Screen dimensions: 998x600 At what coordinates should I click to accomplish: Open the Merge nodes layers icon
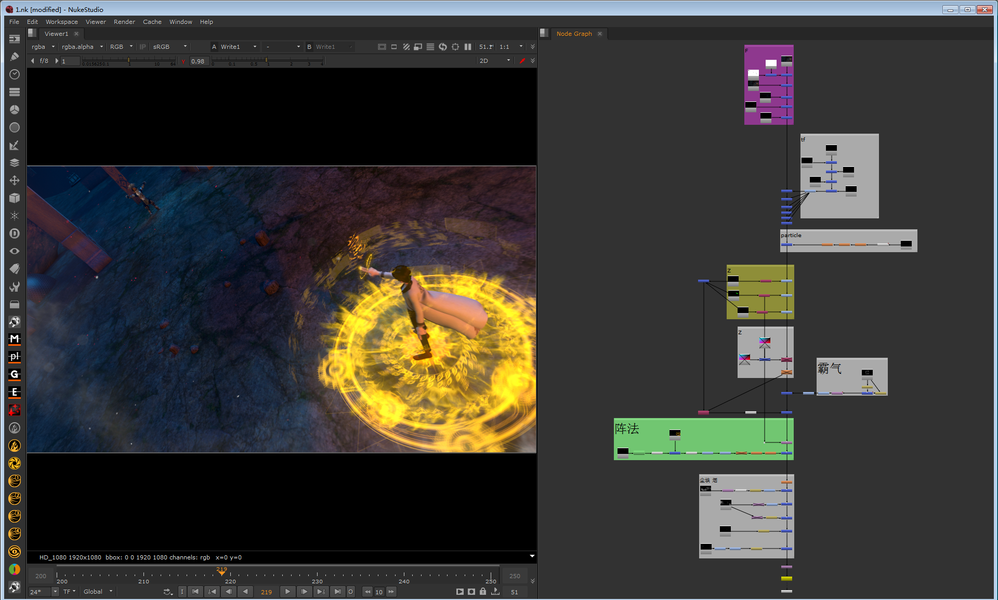14,163
